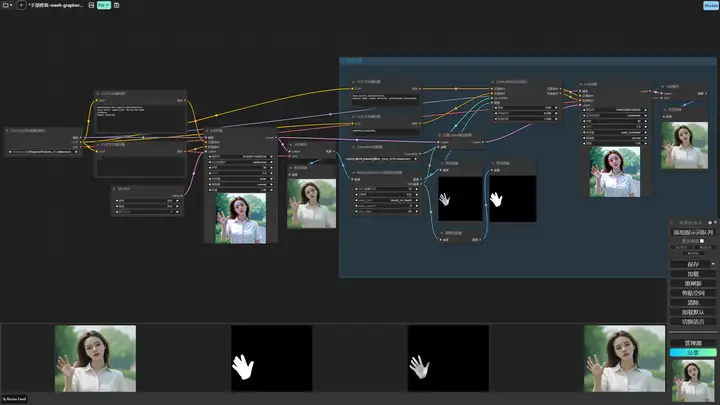Select the 加载 load menu item
The image size is (720, 405).
click(x=693, y=274)
